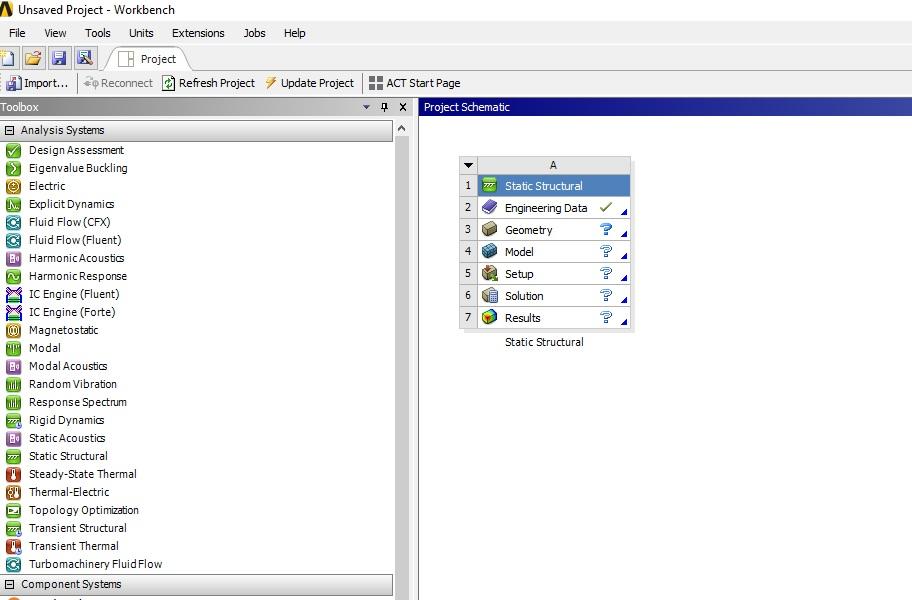Click the Eigenvalue Buckling icon

click(x=13, y=169)
